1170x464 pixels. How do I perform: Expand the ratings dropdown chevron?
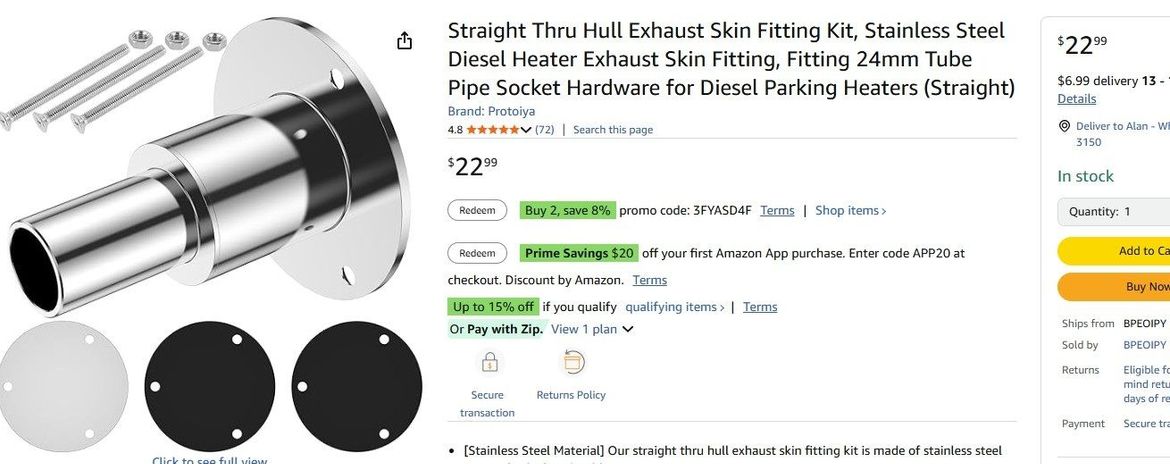point(527,130)
